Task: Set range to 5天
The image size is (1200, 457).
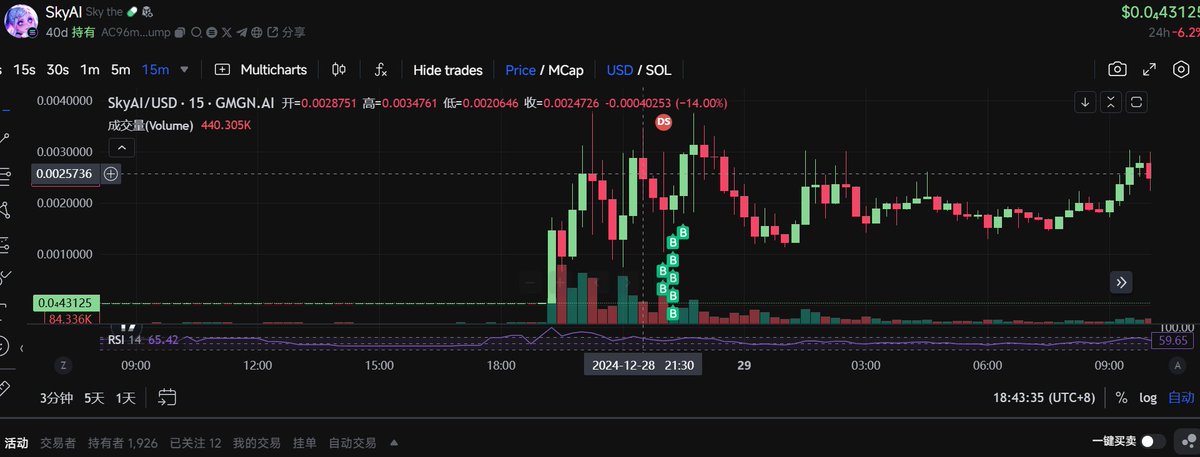Action: pos(93,397)
